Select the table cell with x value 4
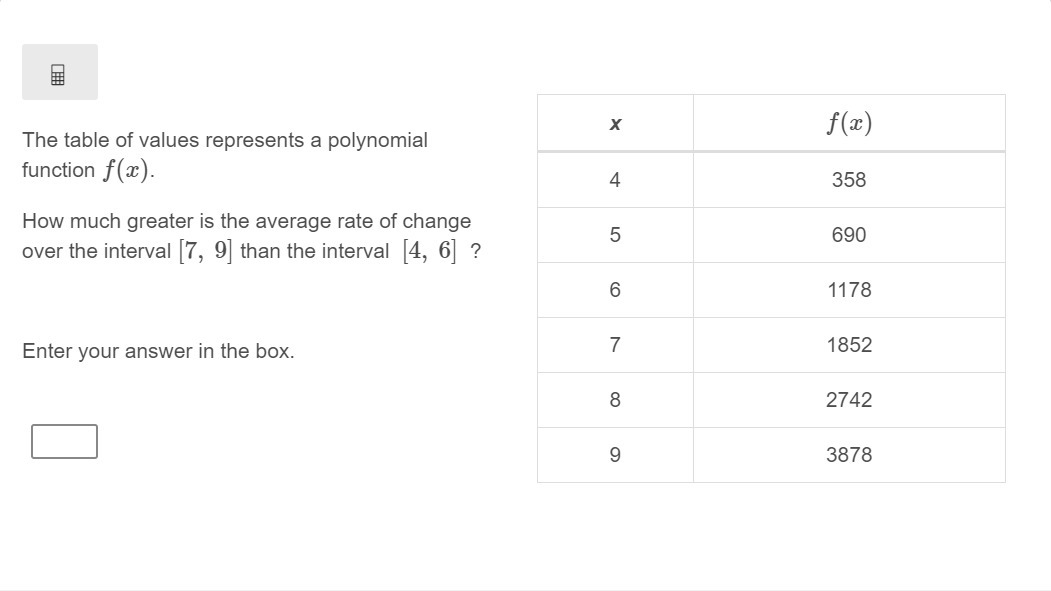Image resolution: width=1051 pixels, height=591 pixels. tap(615, 180)
